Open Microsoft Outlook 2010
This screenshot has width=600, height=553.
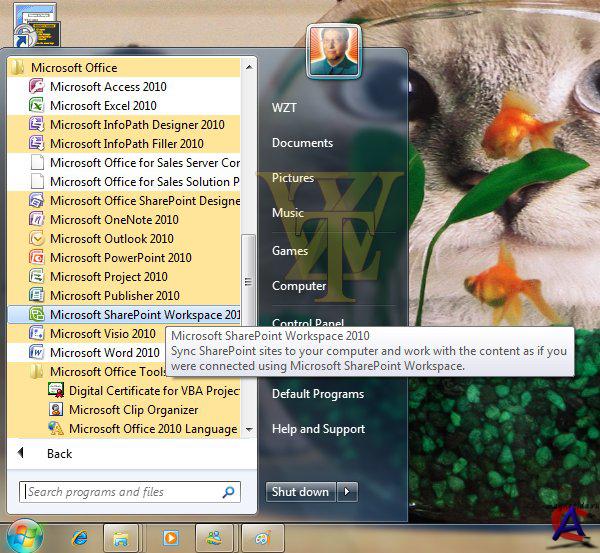point(111,239)
